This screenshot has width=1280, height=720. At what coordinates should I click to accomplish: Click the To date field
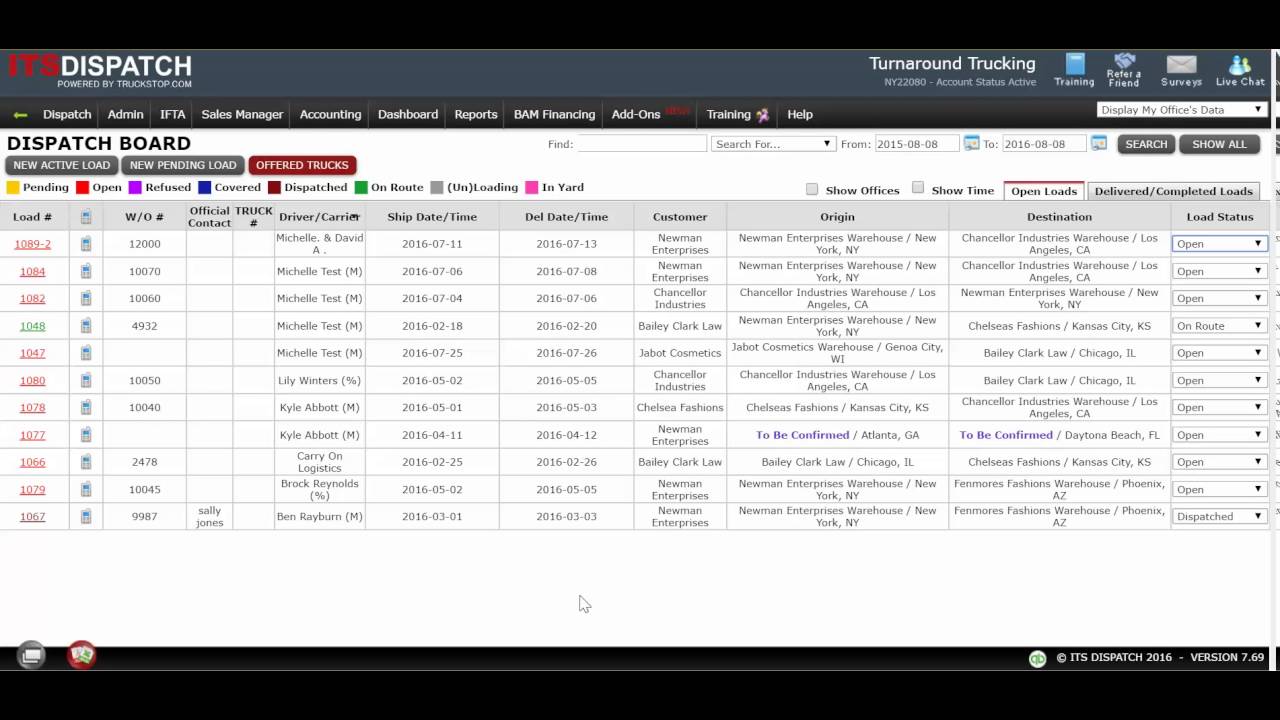click(x=1045, y=144)
